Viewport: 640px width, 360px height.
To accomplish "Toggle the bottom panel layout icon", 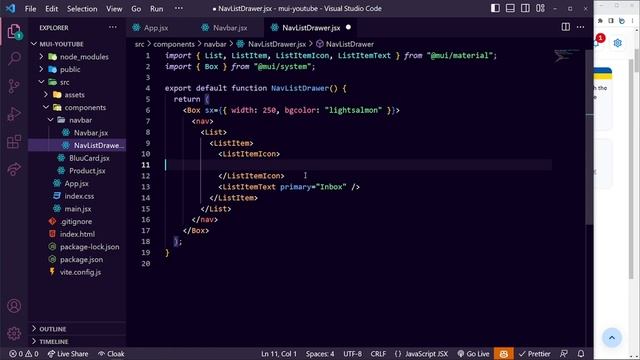I will point(510,8).
